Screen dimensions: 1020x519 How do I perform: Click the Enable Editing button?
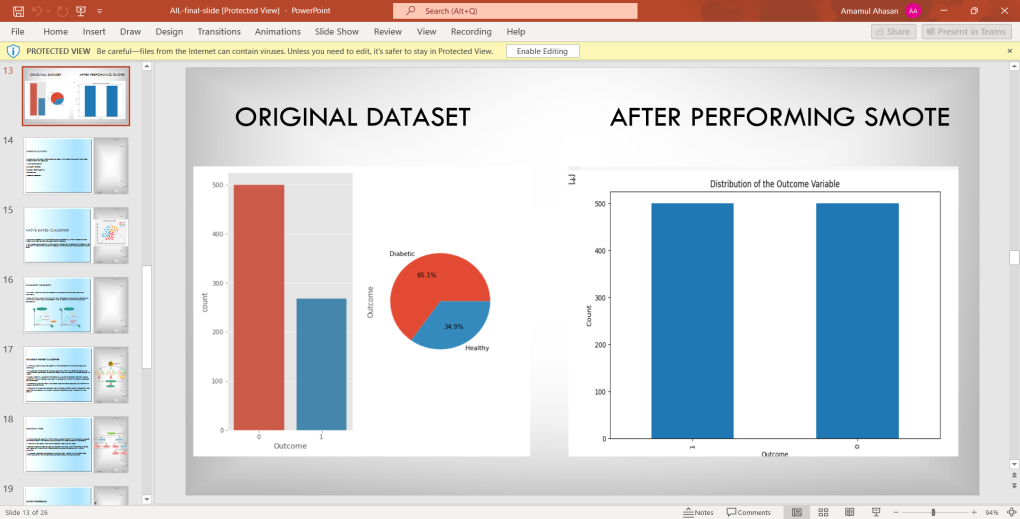point(542,51)
